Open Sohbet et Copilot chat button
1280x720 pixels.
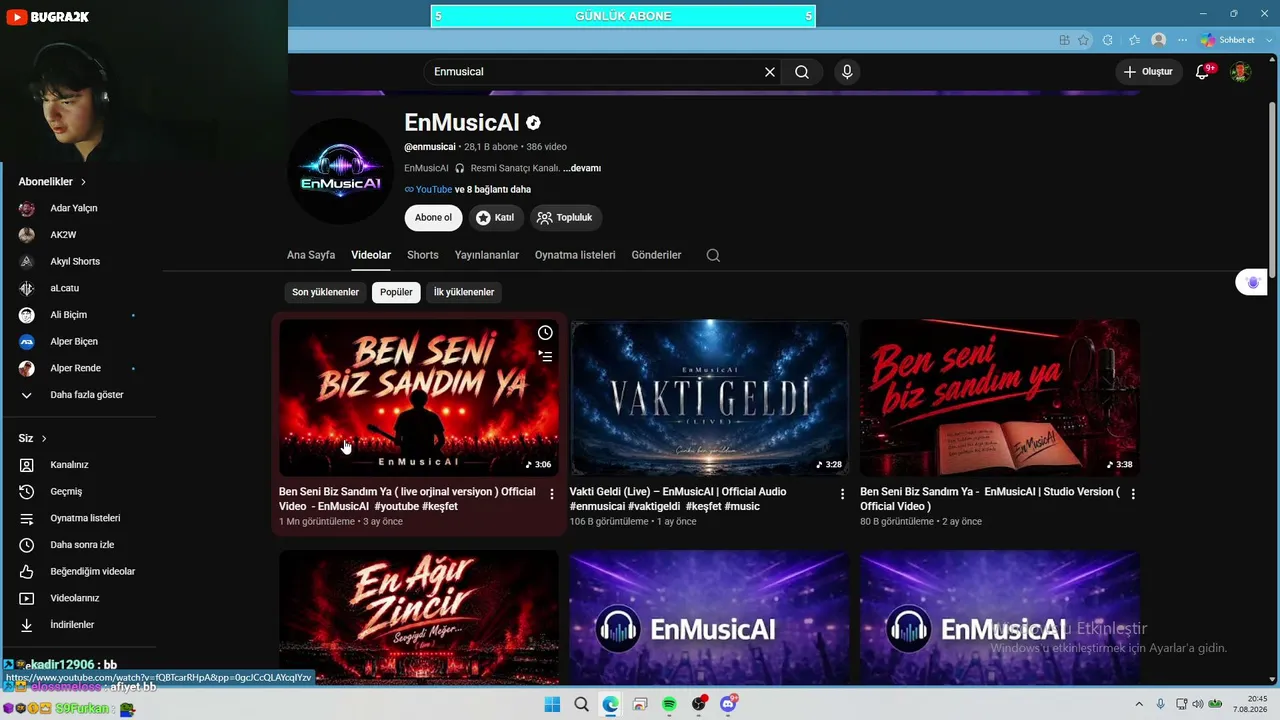pyautogui.click(x=1228, y=40)
